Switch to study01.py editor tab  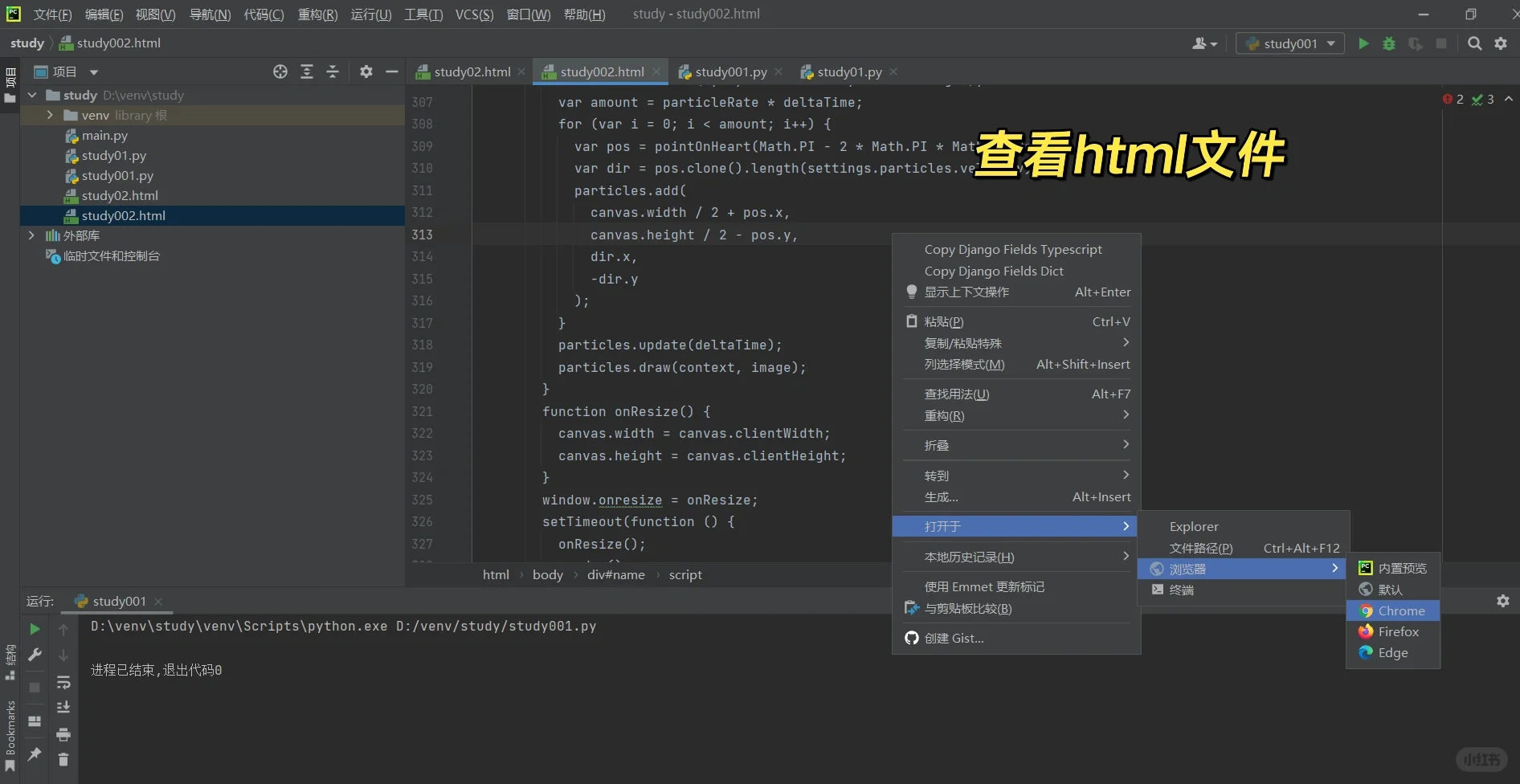[x=849, y=71]
